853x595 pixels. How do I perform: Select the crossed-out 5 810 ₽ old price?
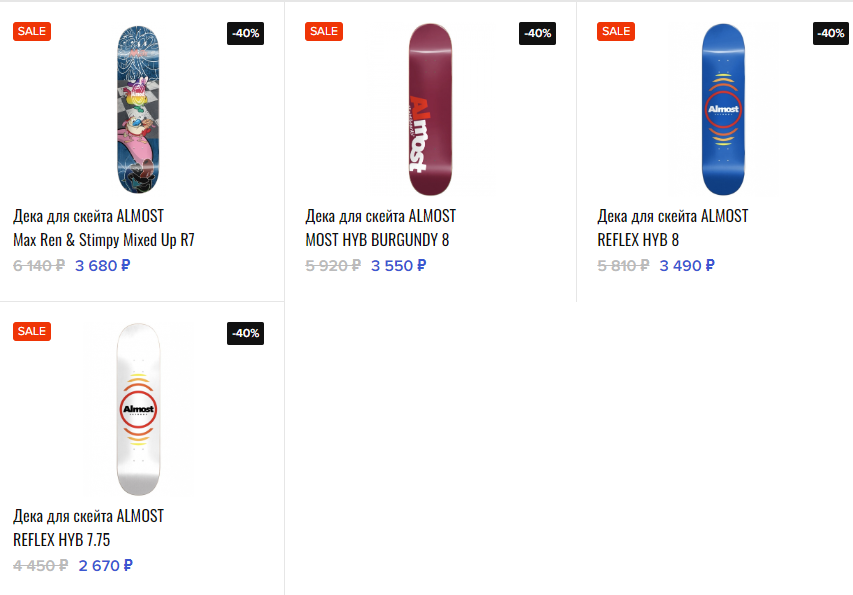pyautogui.click(x=623, y=266)
